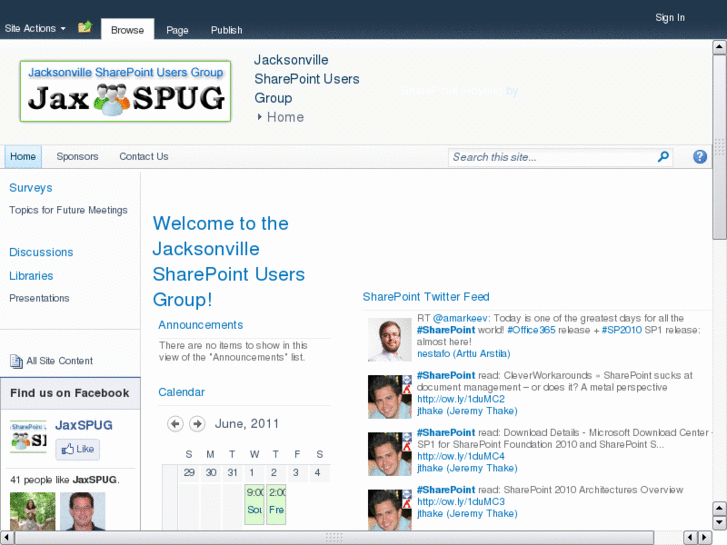727x545 pixels.
Task: Select the Home navigation tab
Action: (23, 157)
